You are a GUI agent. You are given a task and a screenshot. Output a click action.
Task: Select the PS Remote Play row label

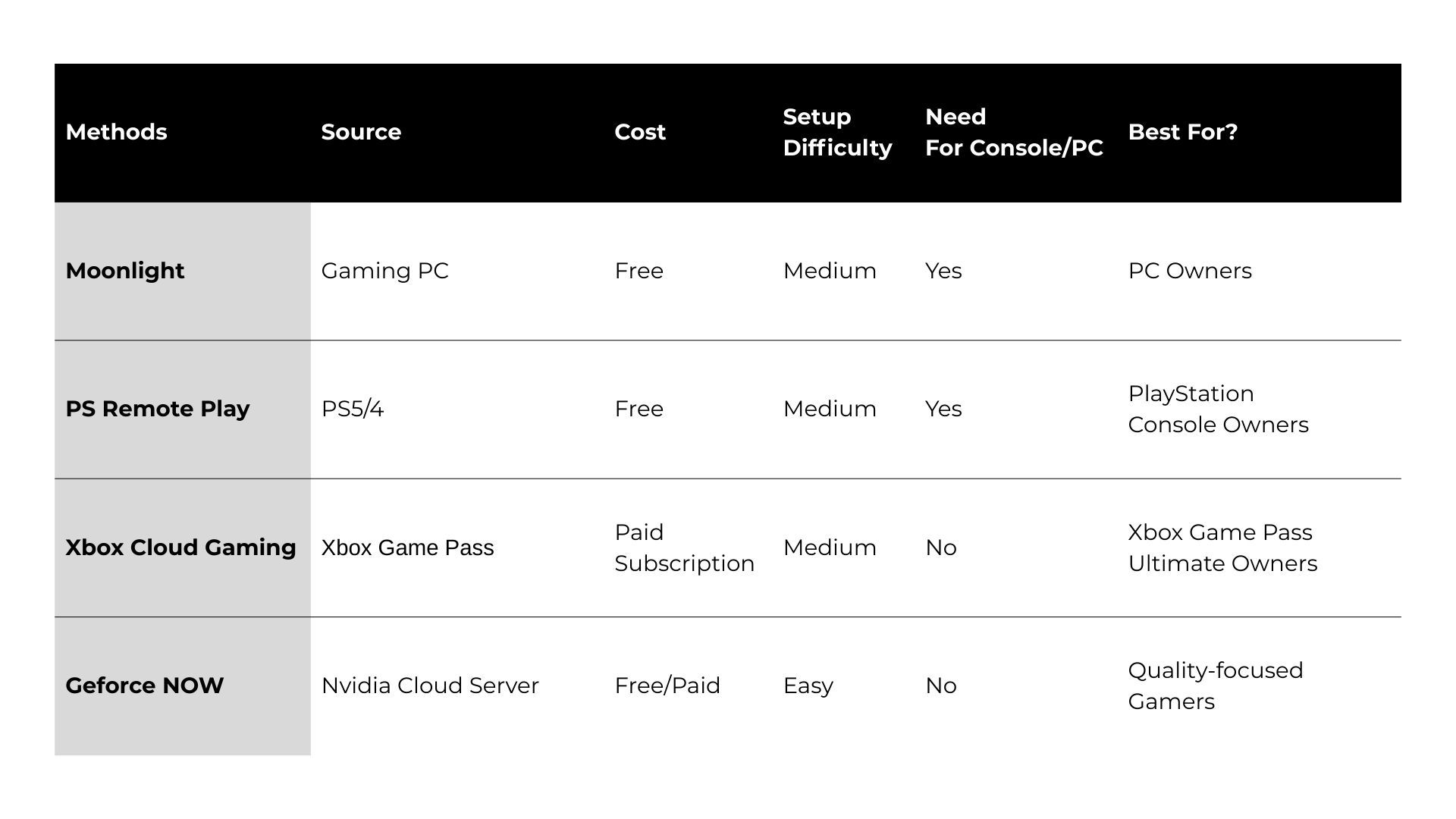pos(158,409)
